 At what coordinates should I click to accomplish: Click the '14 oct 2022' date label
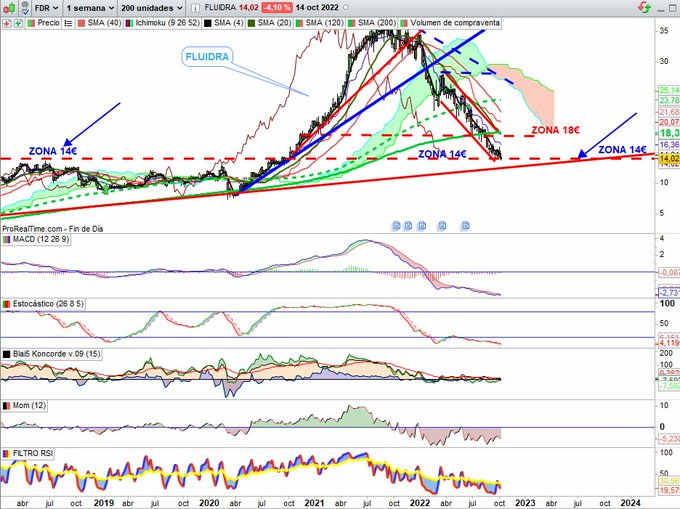point(317,8)
